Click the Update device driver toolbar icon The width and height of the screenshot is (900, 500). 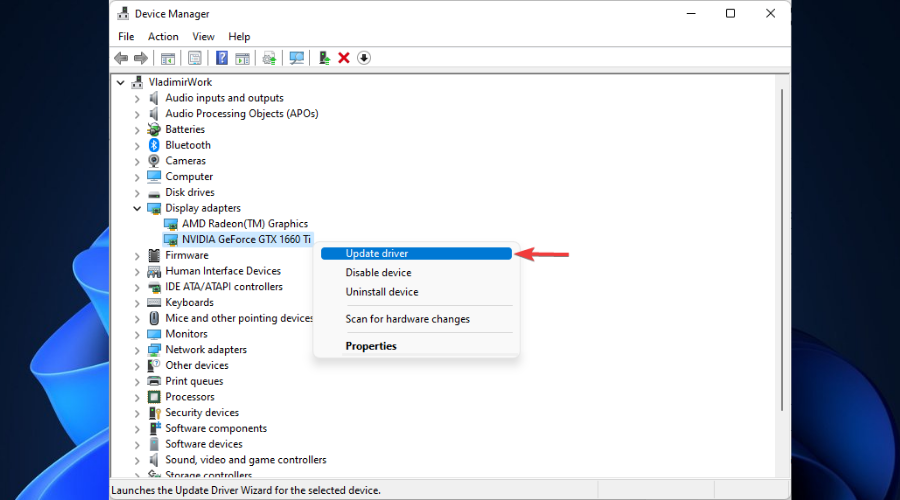(x=324, y=58)
